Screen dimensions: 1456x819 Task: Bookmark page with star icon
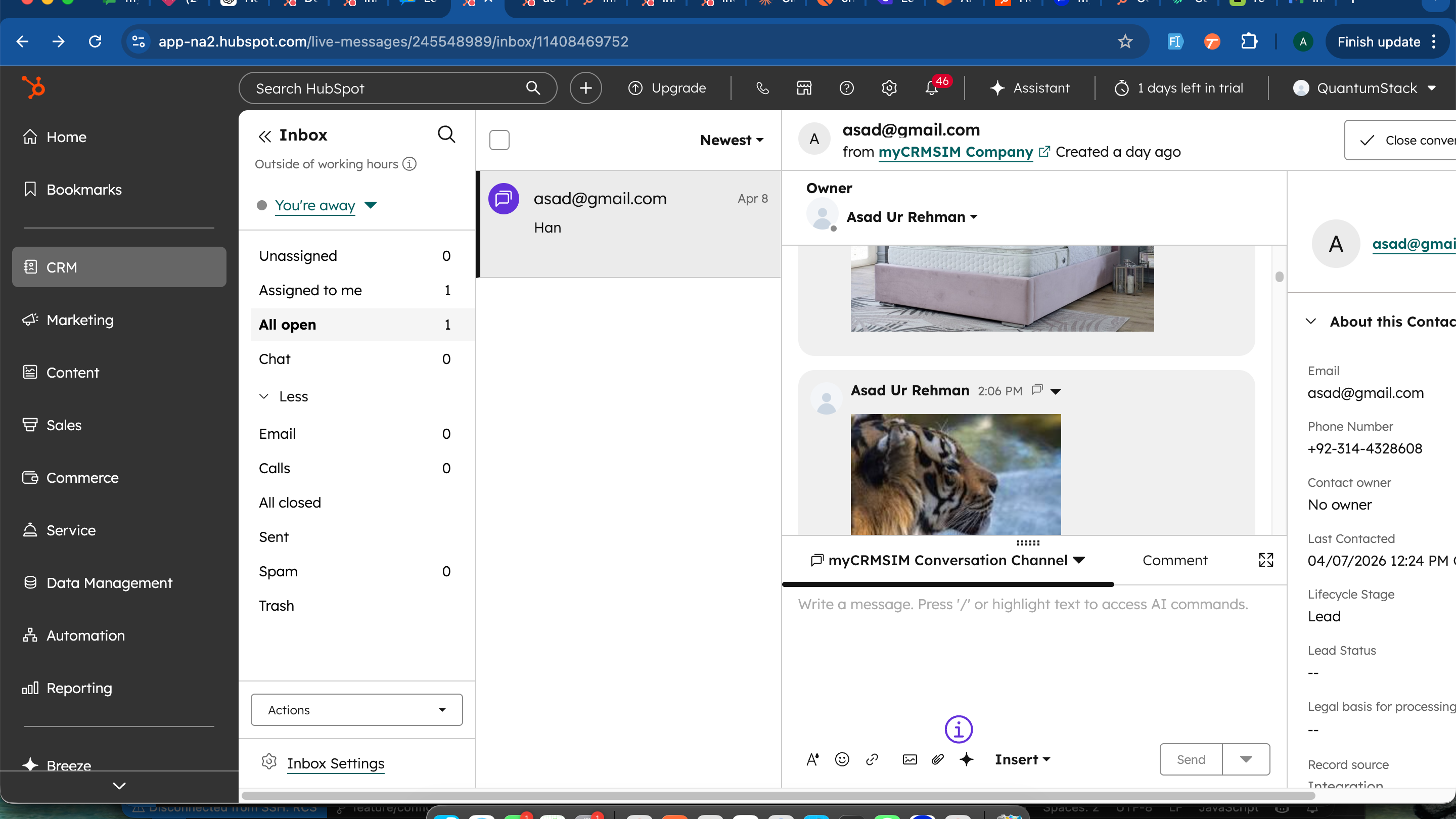pos(1125,41)
